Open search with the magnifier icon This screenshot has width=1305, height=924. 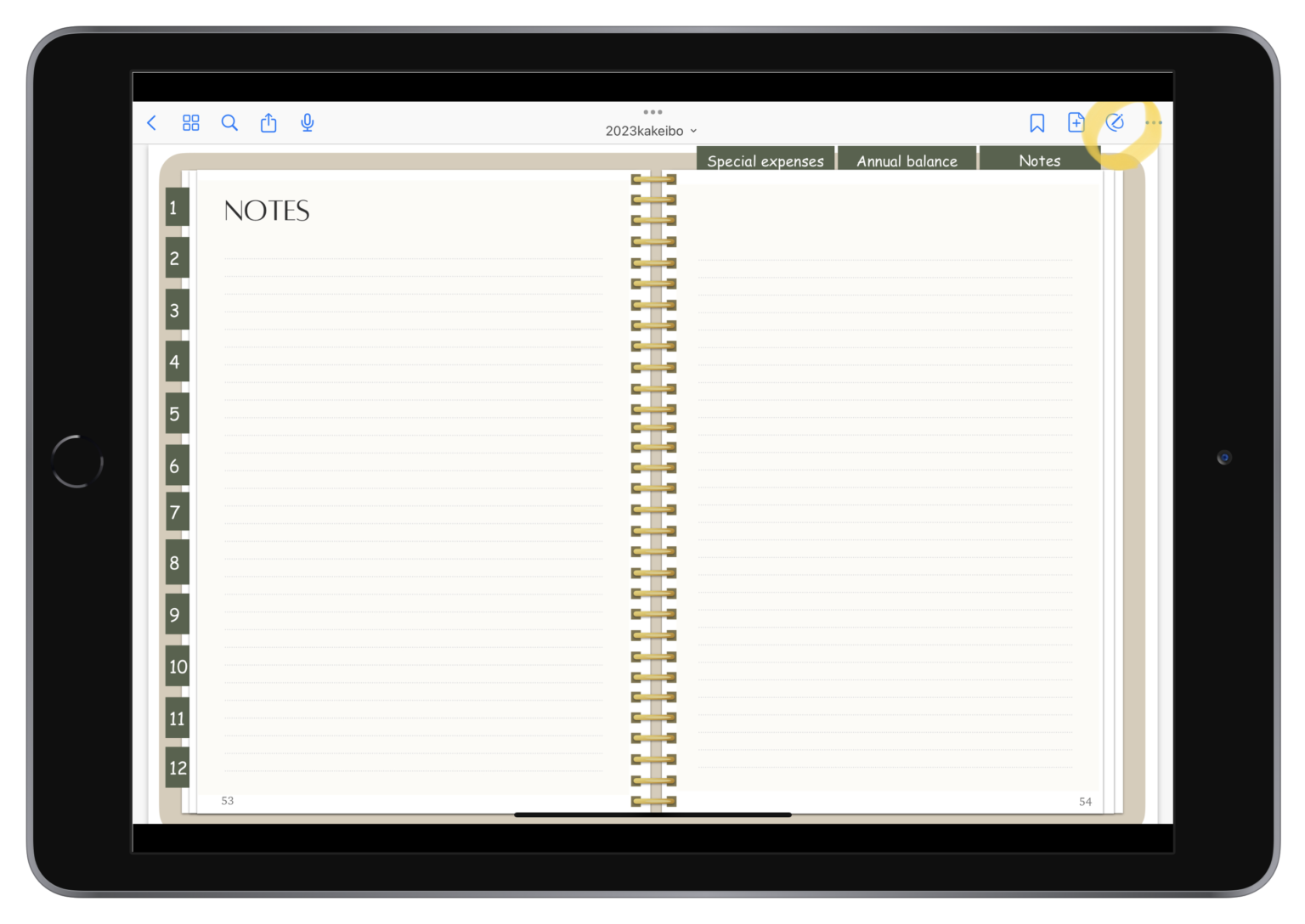coord(229,123)
